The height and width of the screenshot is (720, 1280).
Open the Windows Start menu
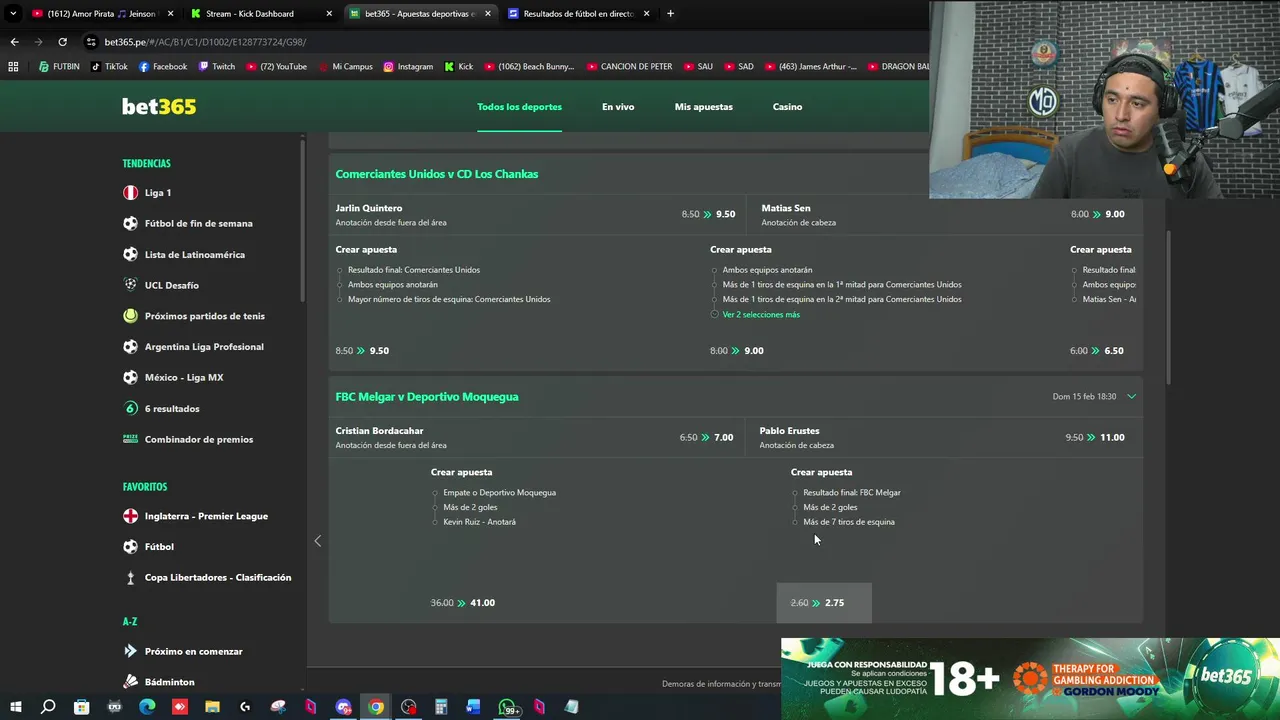15,707
